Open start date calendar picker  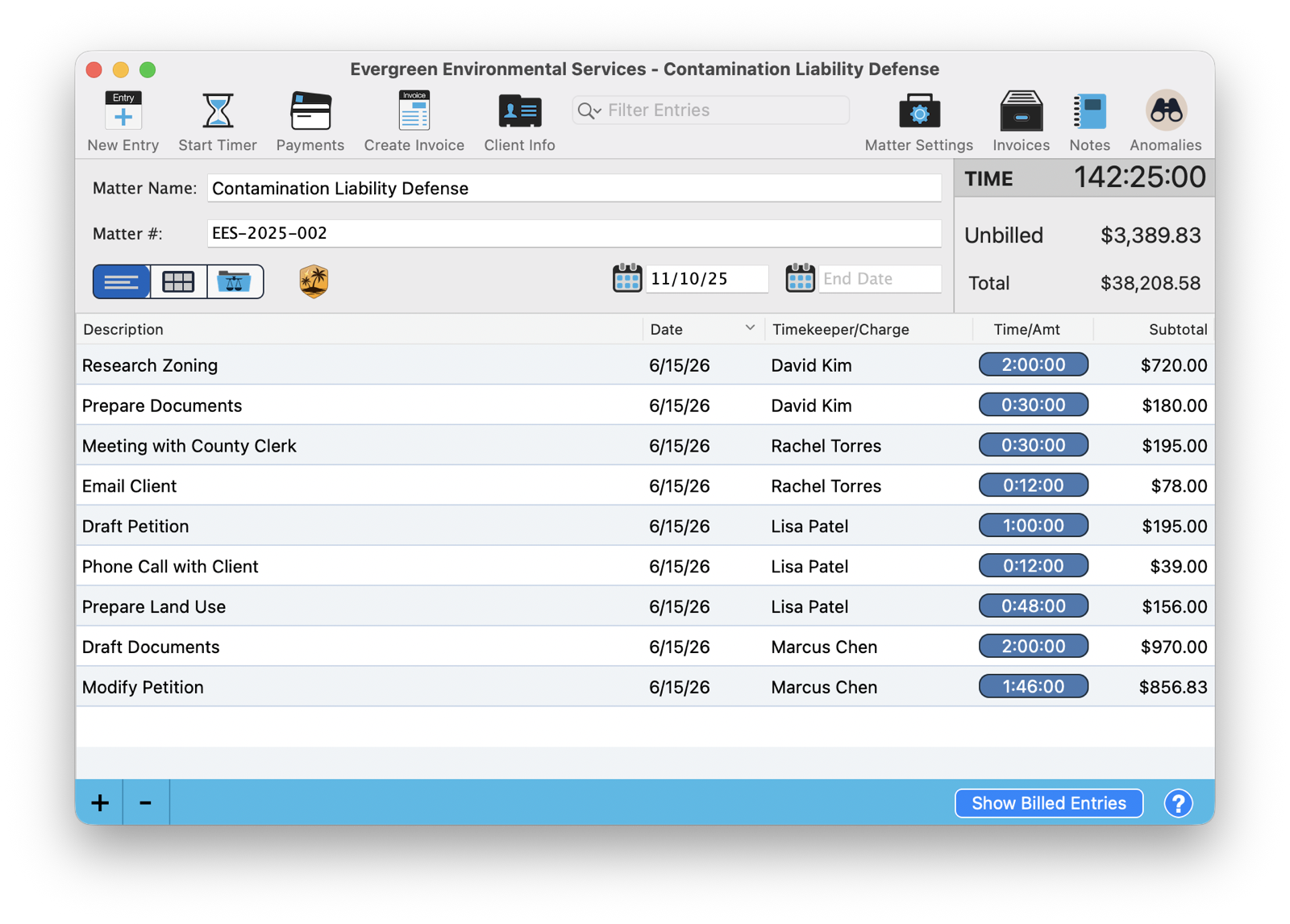(626, 278)
